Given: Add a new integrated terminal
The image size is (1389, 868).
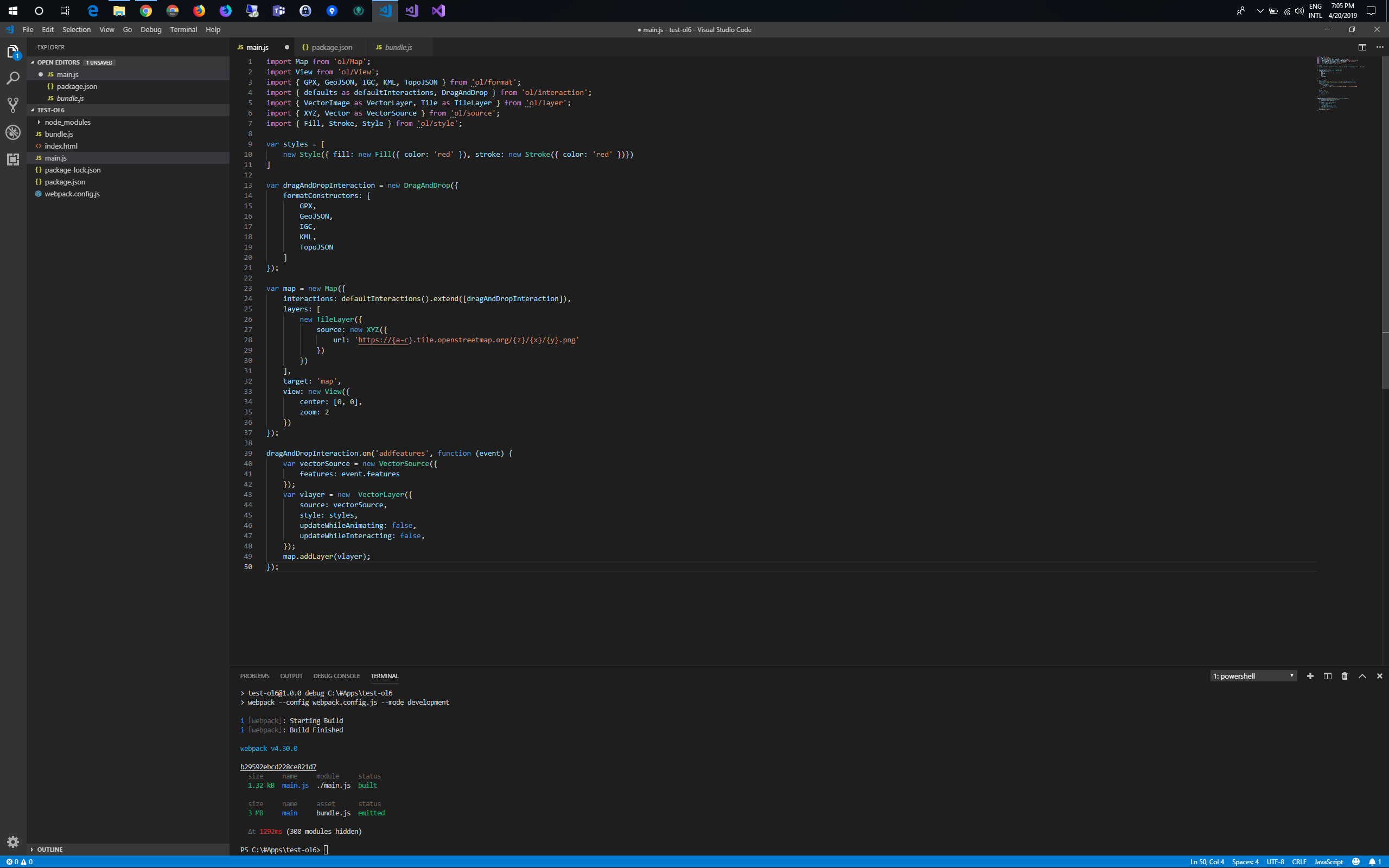Looking at the screenshot, I should pyautogui.click(x=1310, y=676).
